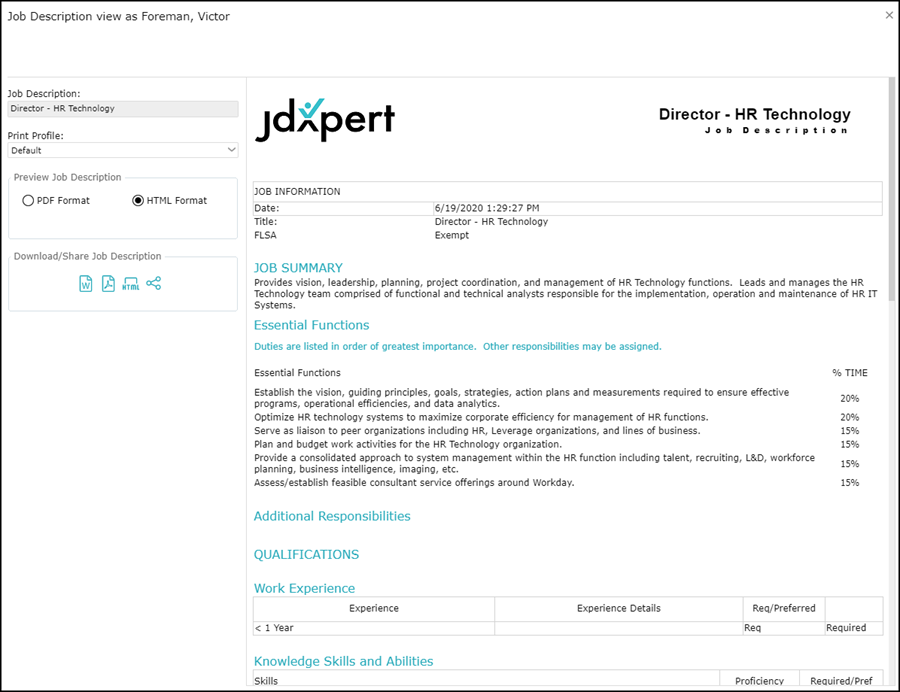Click the '< 1 Year' experience cell
Viewport: 900px width, 692px height.
click(x=274, y=628)
